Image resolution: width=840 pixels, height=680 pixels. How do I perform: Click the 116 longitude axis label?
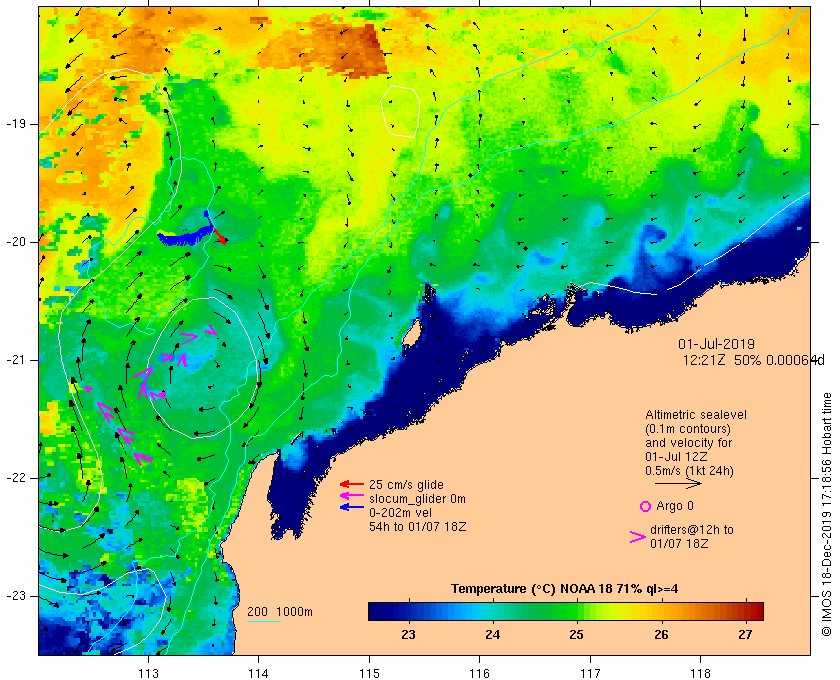pos(479,674)
